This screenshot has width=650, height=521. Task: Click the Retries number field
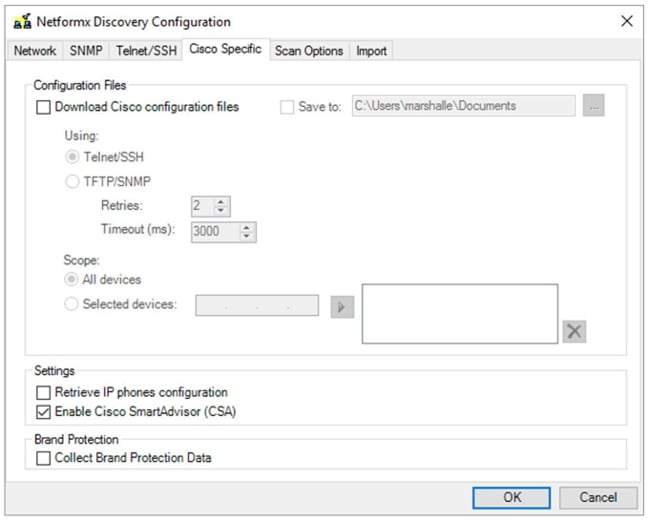point(203,206)
